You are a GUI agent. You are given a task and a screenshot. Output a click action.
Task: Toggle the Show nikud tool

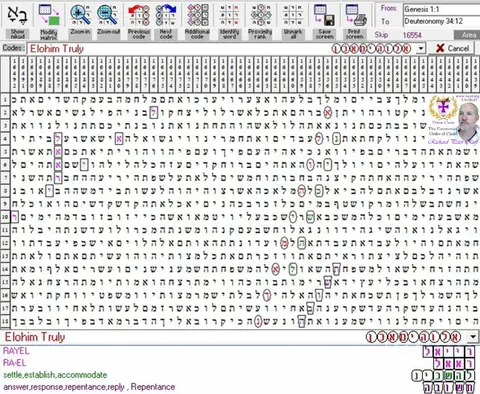[x=17, y=21]
